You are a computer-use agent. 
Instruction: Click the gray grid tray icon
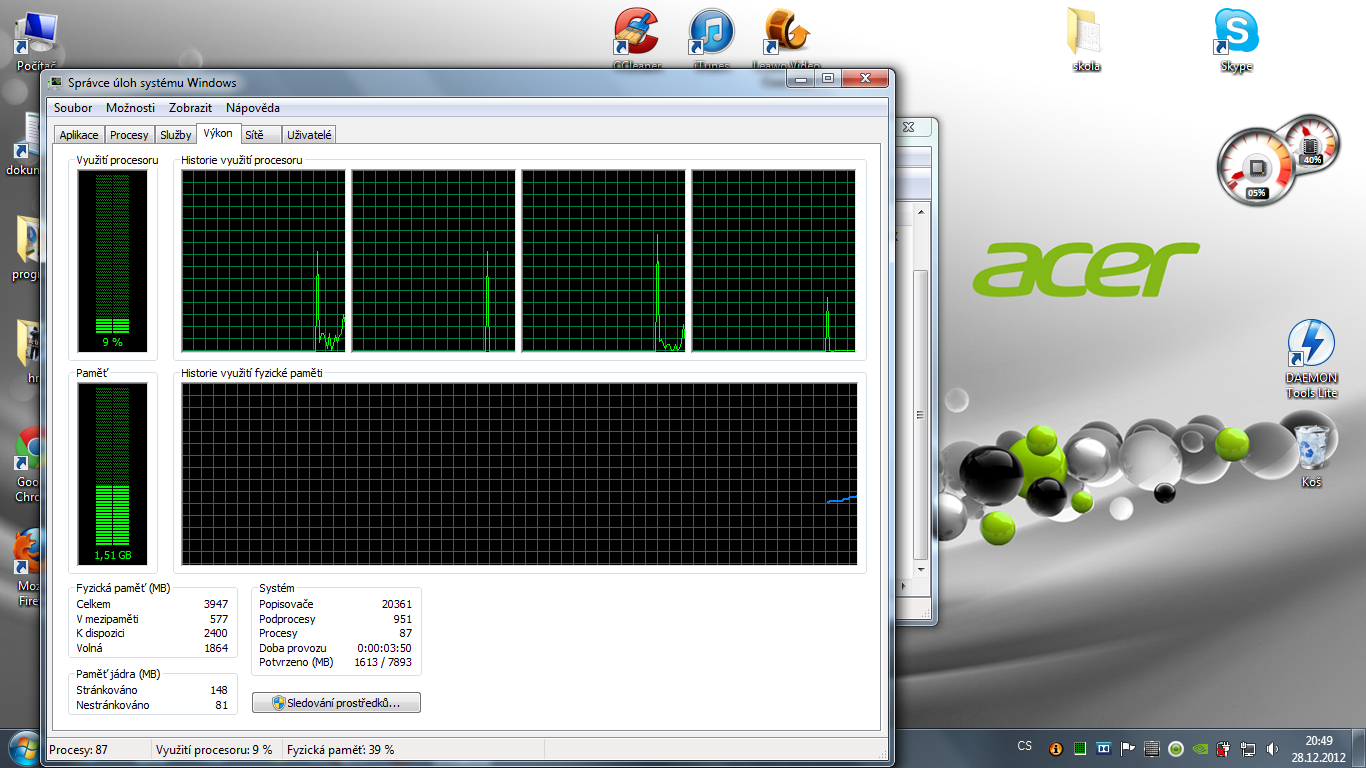1152,748
